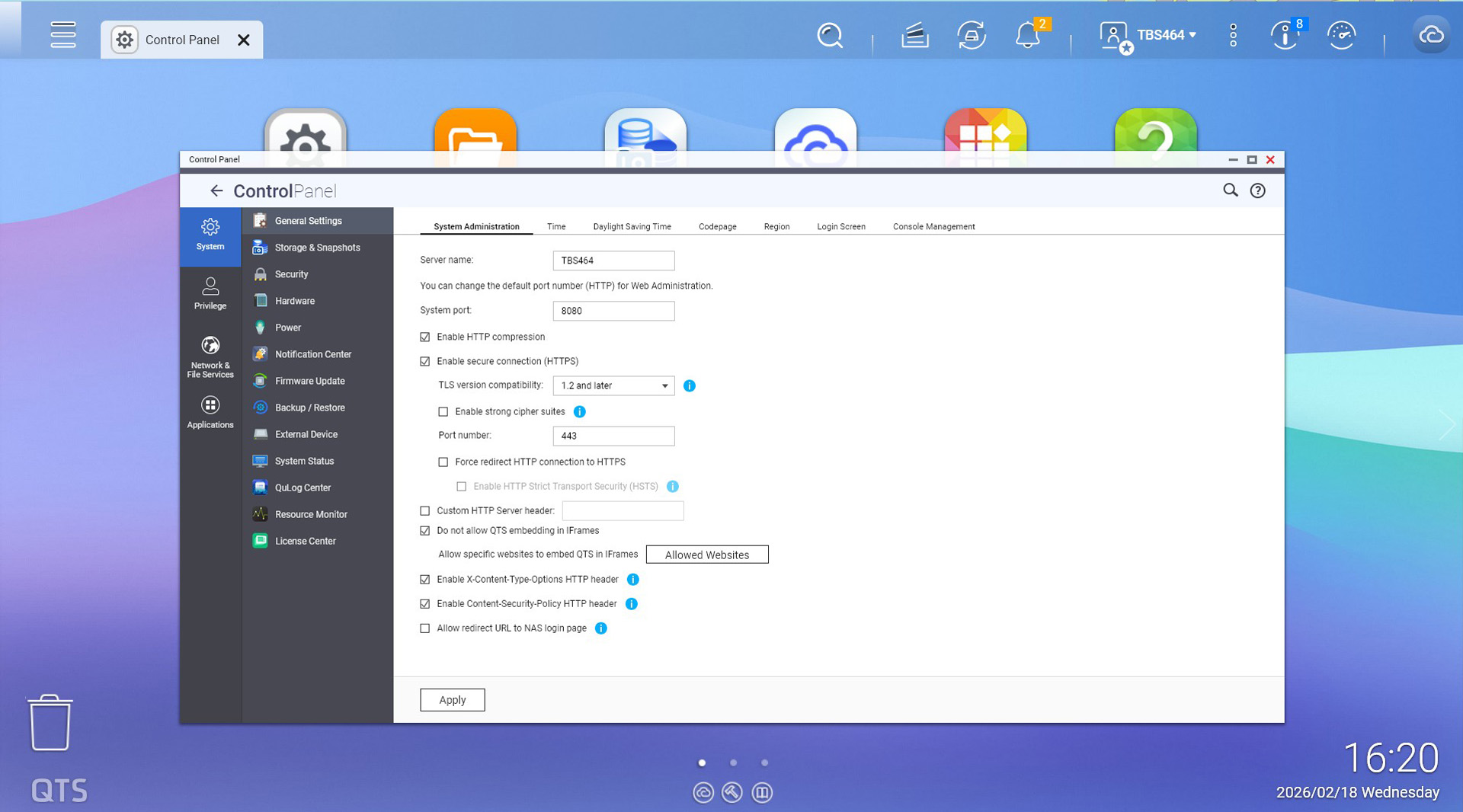The height and width of the screenshot is (812, 1463).
Task: Open the dashboard gauge icon
Action: [1341, 36]
